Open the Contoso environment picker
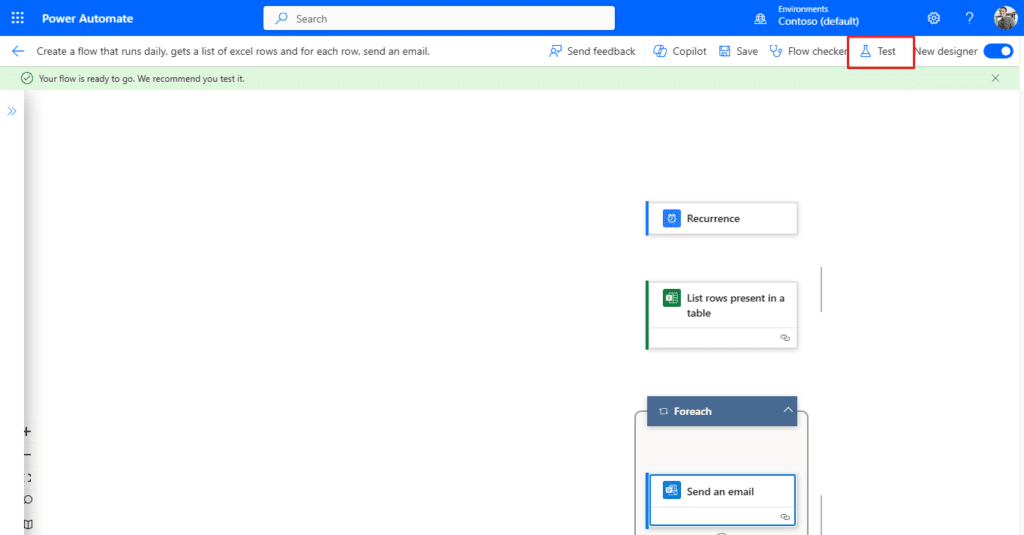 [817, 18]
